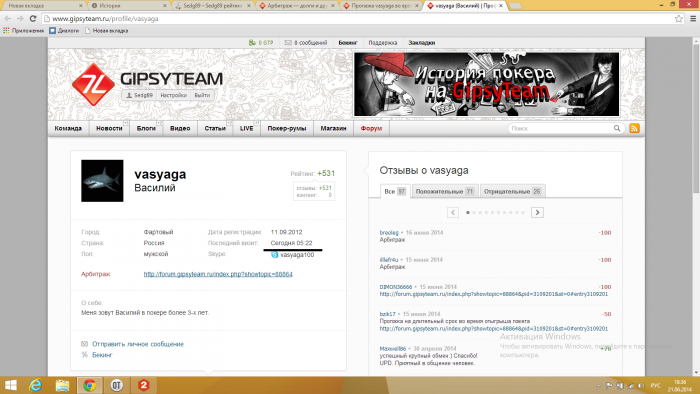Viewport: 700px width, 394px height.
Task: Open File Explorer from taskbar
Action: (62, 385)
